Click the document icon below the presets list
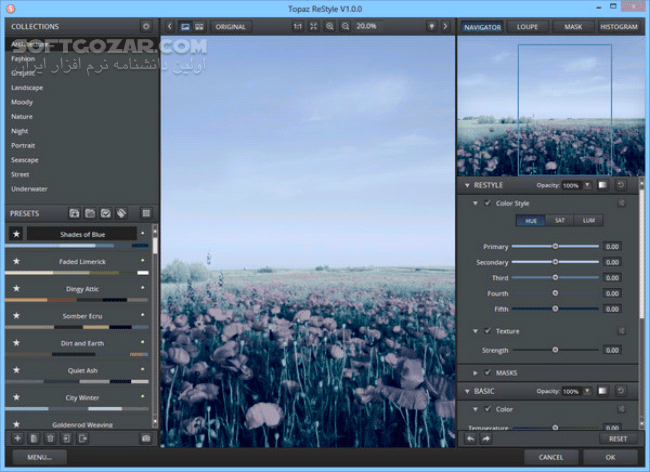The height and width of the screenshot is (472, 650). [34, 438]
